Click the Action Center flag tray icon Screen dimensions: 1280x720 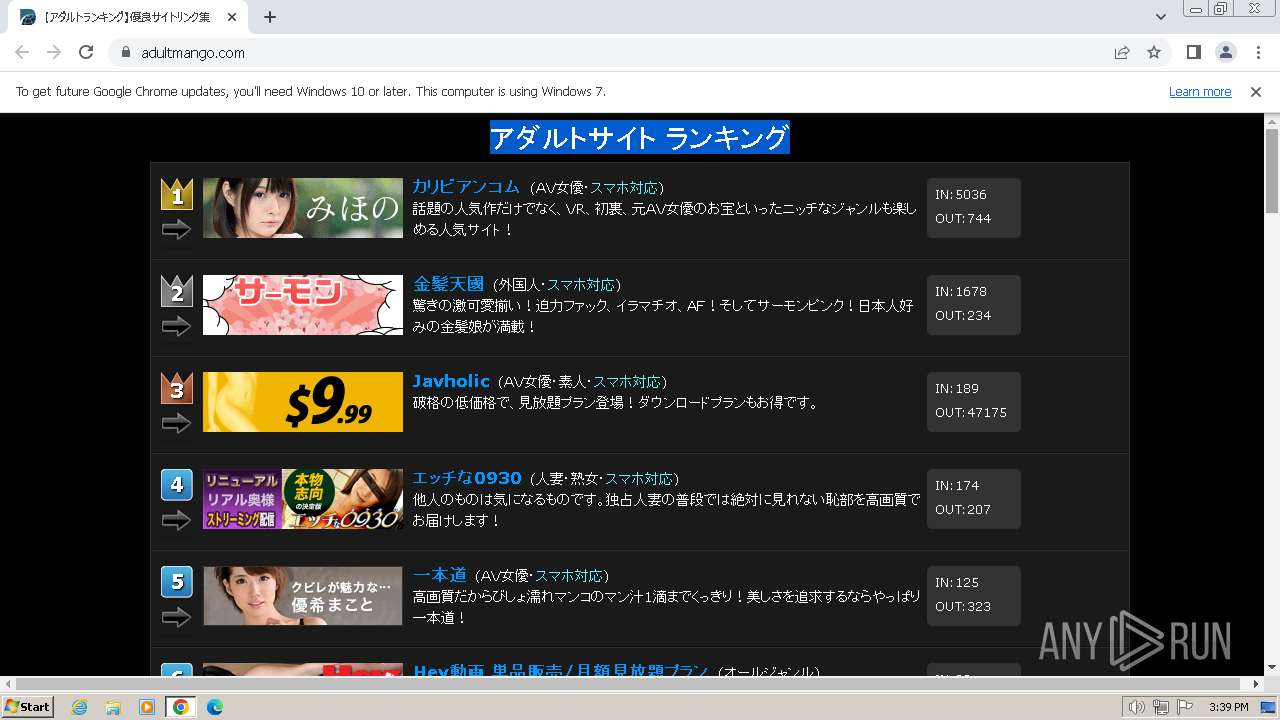(x=1185, y=707)
